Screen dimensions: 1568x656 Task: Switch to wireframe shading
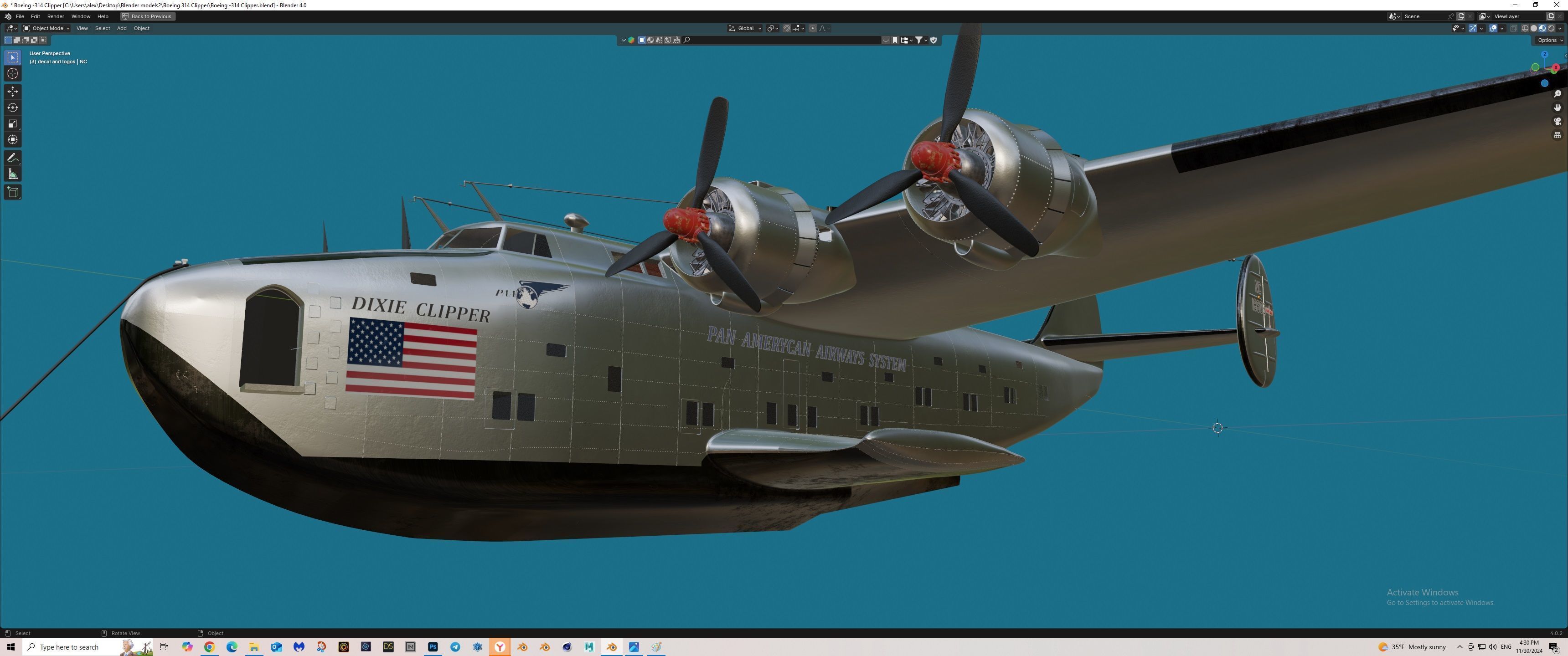[1525, 28]
